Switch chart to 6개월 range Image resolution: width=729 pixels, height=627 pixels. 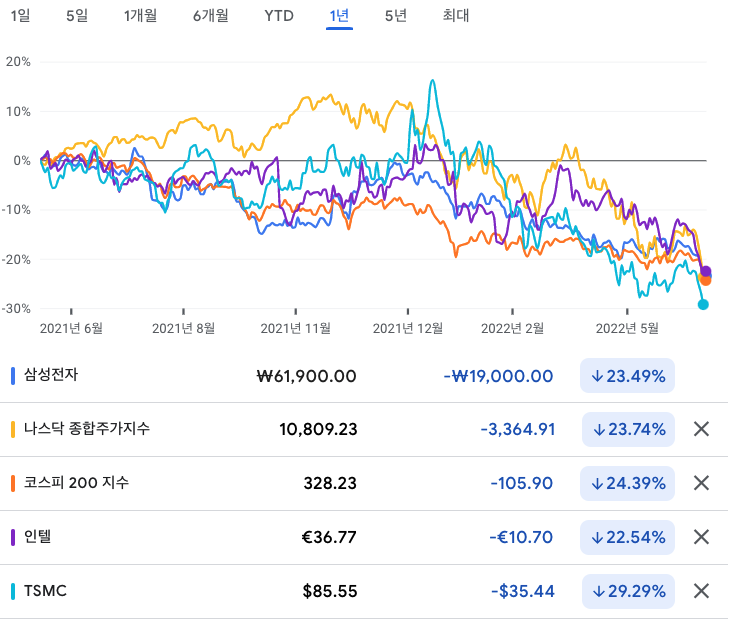211,16
